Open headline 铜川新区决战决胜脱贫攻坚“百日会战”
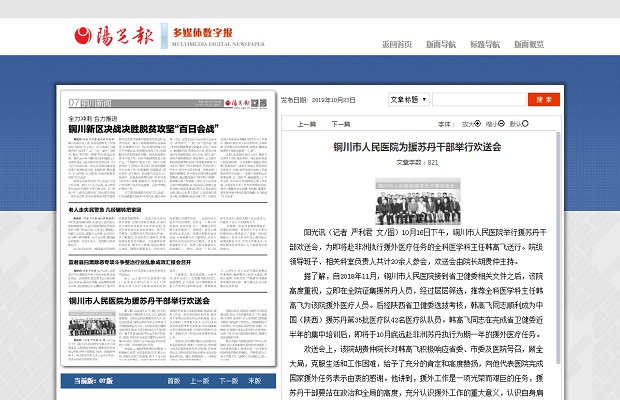 pyautogui.click(x=144, y=129)
